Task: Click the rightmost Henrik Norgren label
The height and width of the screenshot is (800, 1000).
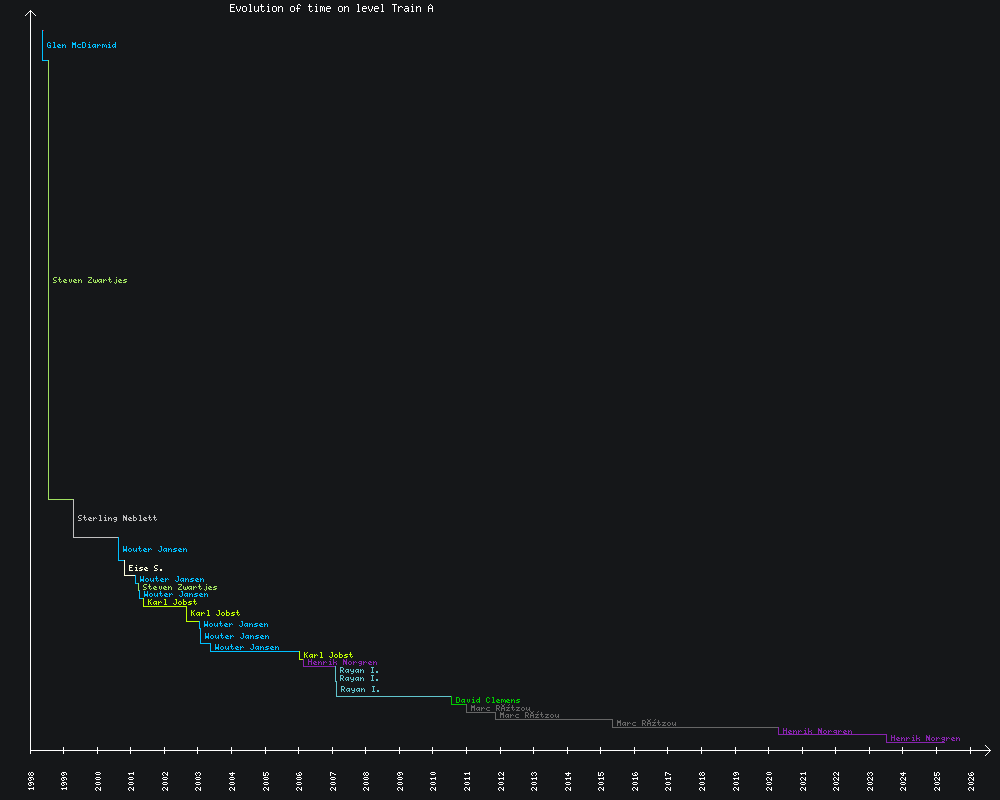Action: (x=925, y=739)
